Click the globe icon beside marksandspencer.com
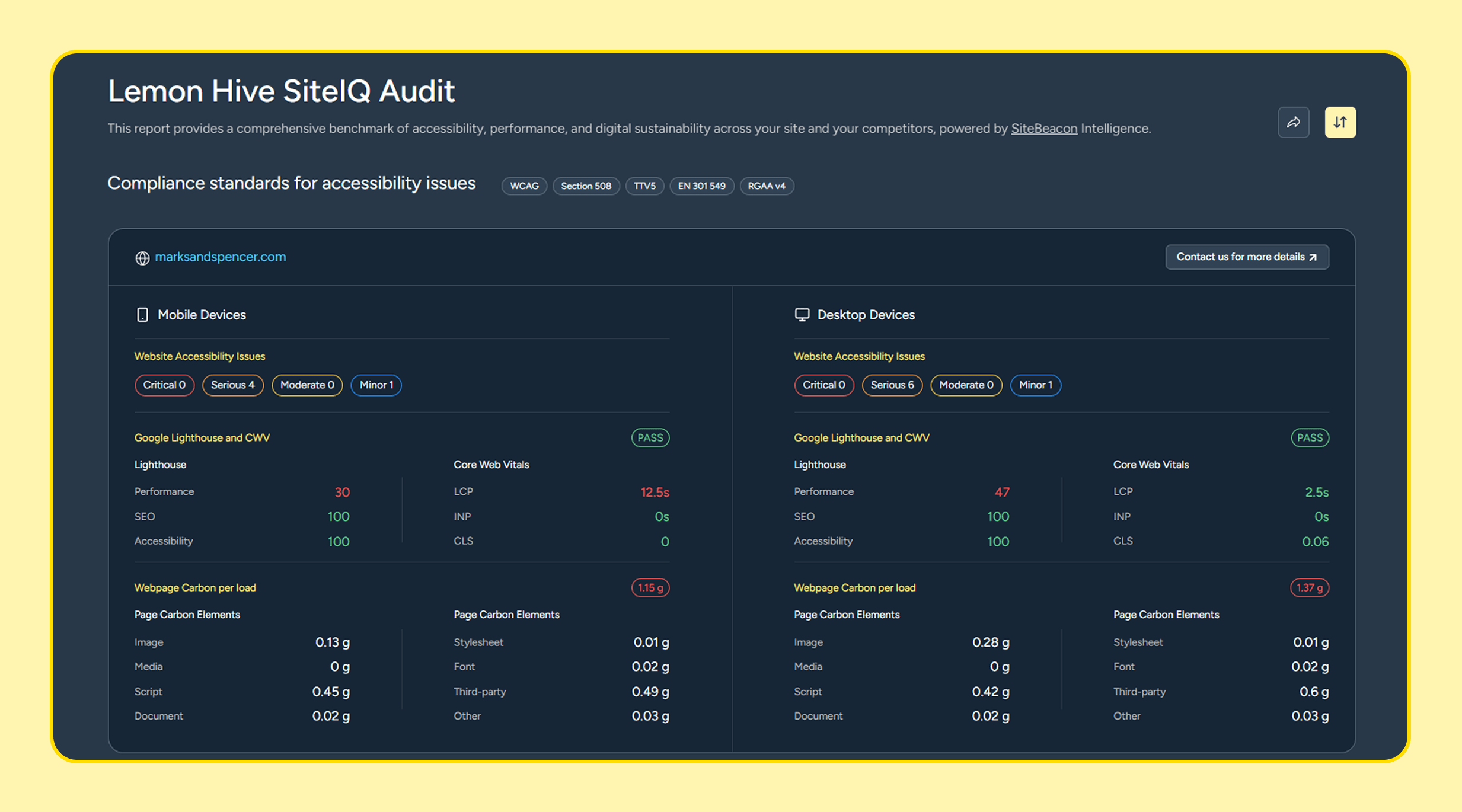The height and width of the screenshot is (812, 1462). tap(142, 258)
